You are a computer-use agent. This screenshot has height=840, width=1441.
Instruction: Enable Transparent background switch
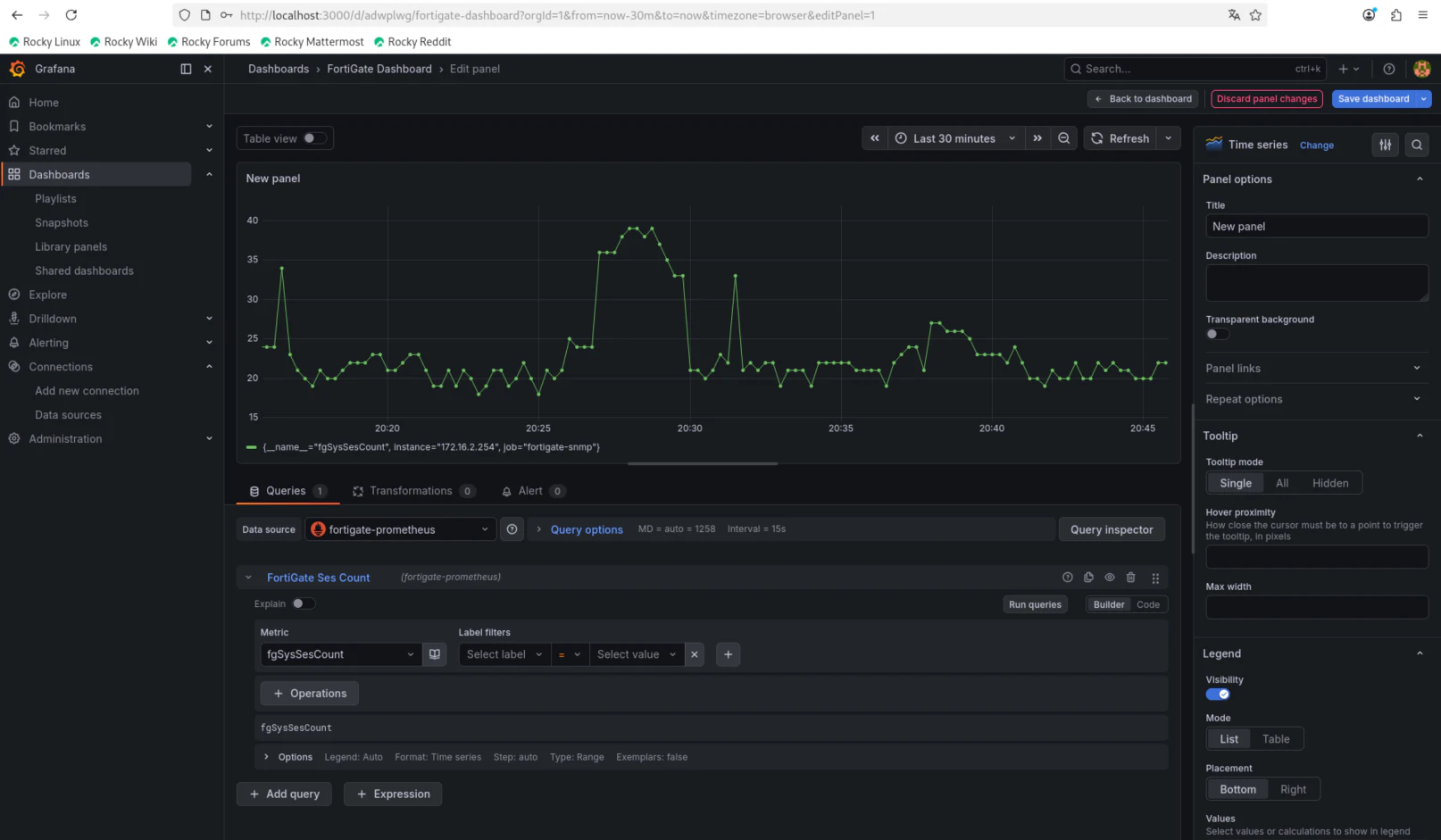tap(1217, 334)
